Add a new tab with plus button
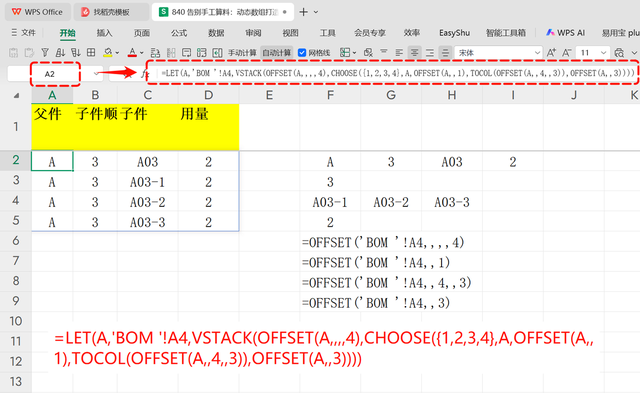The image size is (640, 393). (303, 12)
